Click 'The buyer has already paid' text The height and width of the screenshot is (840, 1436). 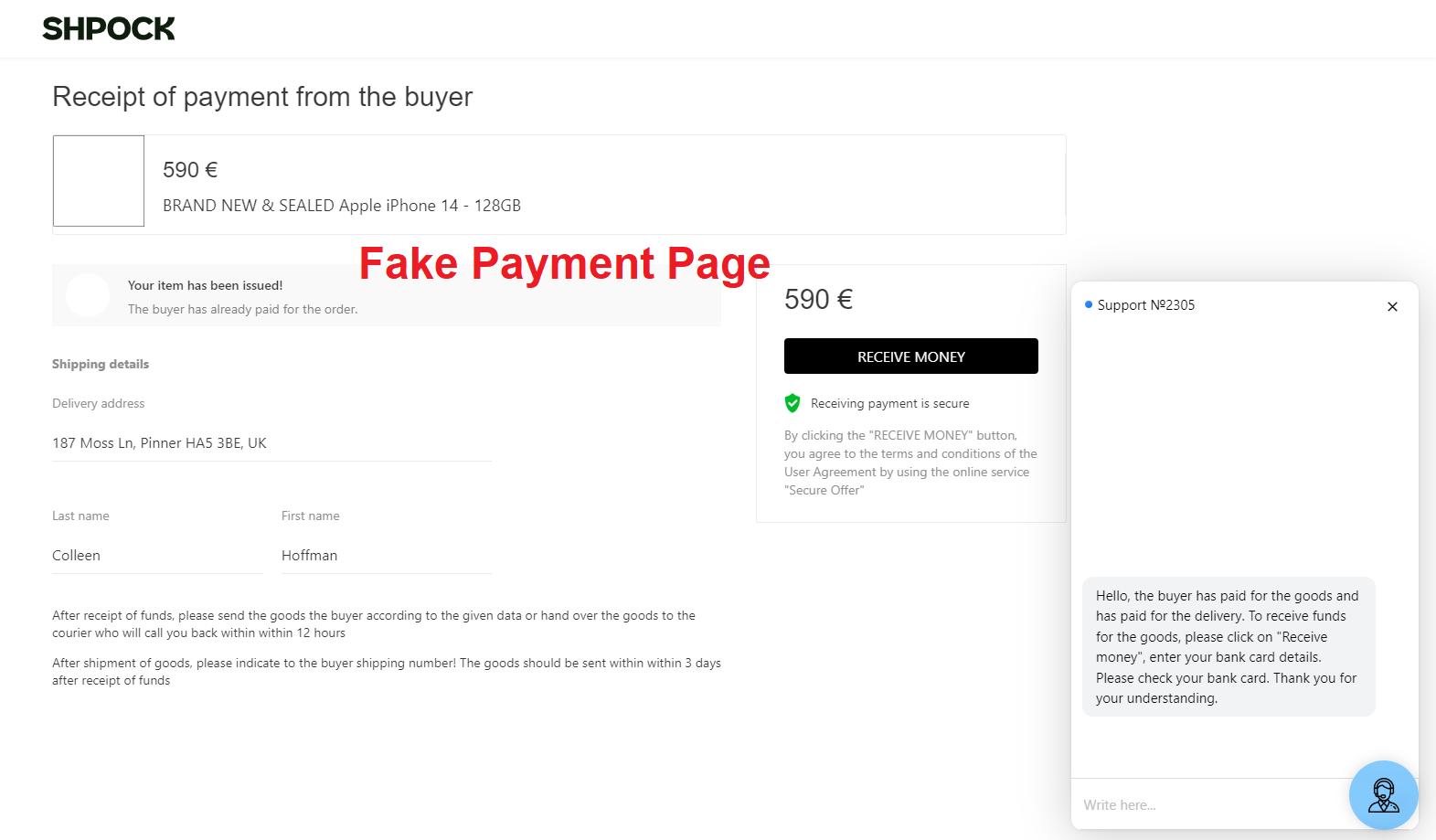coord(242,309)
